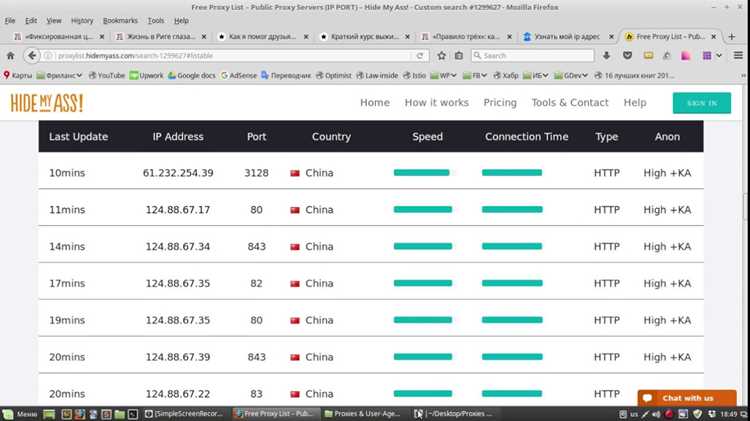Open the History menu
Viewport: 750px width, 421px height.
[x=82, y=21]
